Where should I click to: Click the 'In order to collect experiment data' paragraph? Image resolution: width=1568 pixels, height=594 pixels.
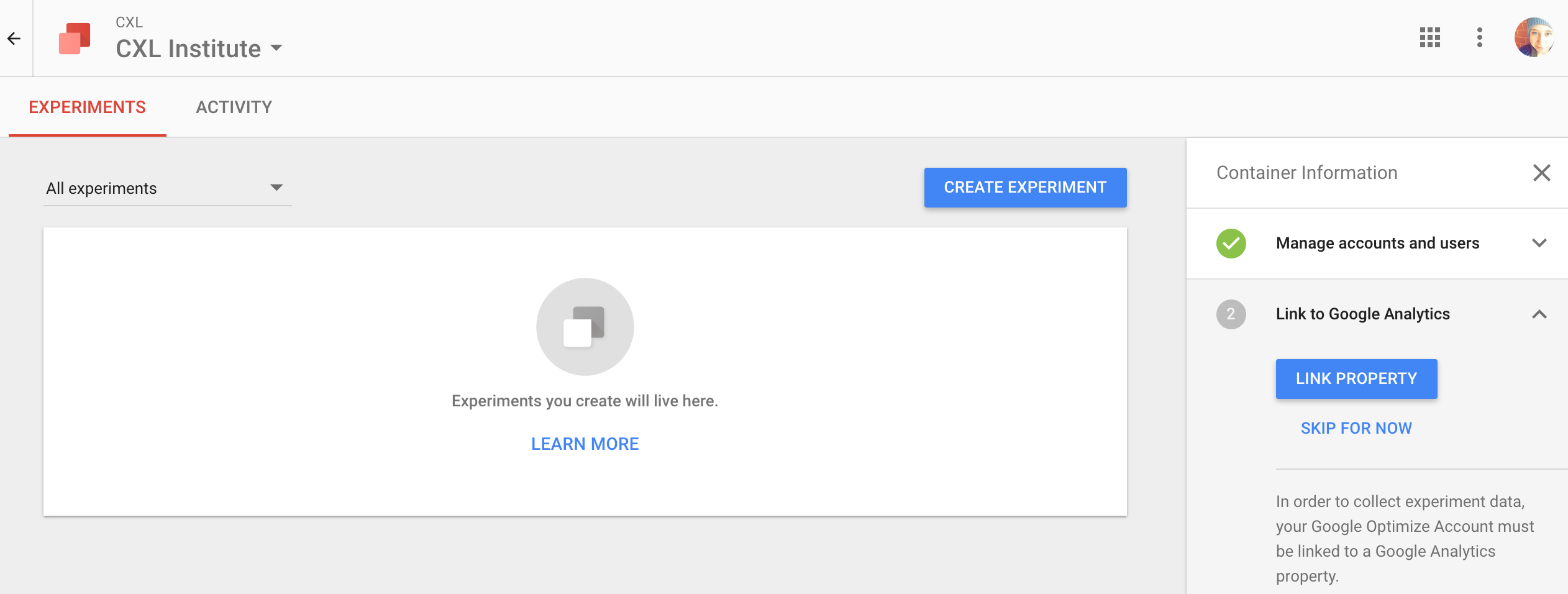tap(1405, 539)
